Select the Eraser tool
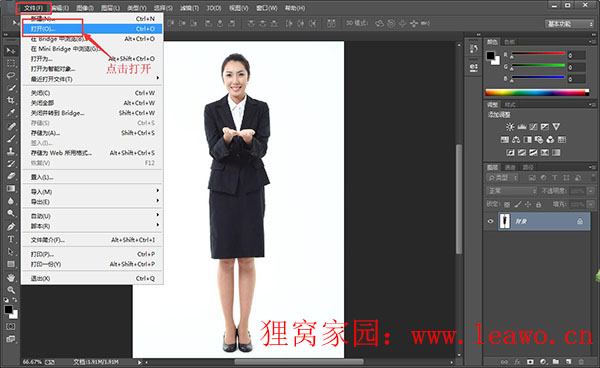The image size is (600, 368). coord(11,176)
